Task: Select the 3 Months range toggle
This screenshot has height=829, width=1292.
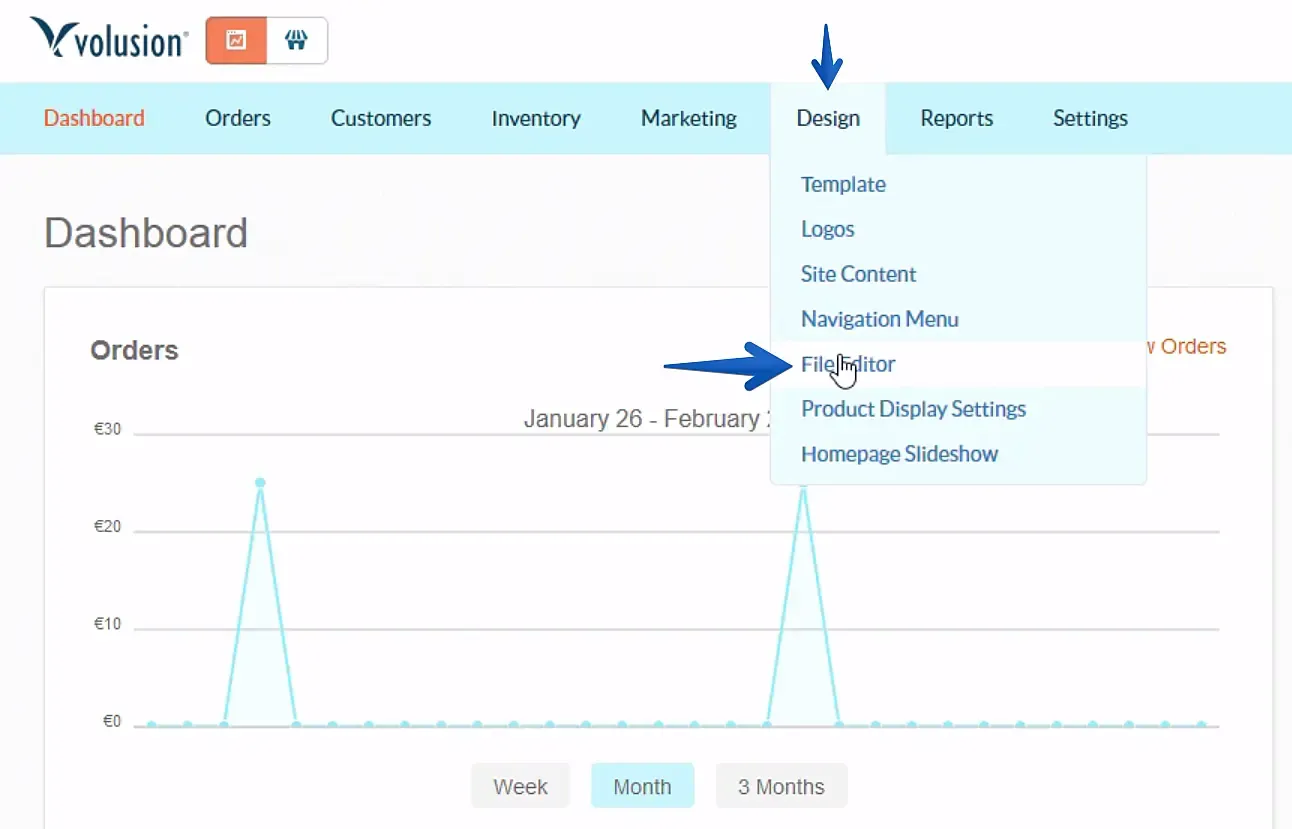Action: [x=781, y=786]
